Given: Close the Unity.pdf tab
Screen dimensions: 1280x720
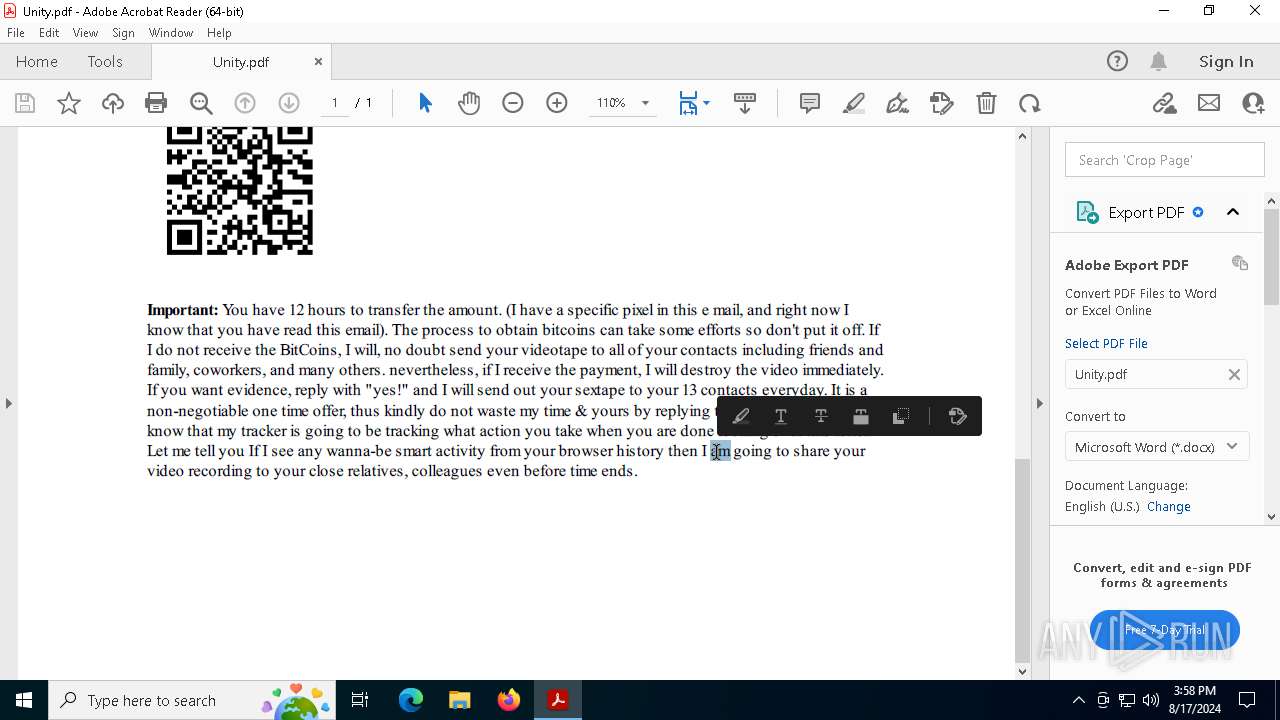Looking at the screenshot, I should click(x=318, y=62).
